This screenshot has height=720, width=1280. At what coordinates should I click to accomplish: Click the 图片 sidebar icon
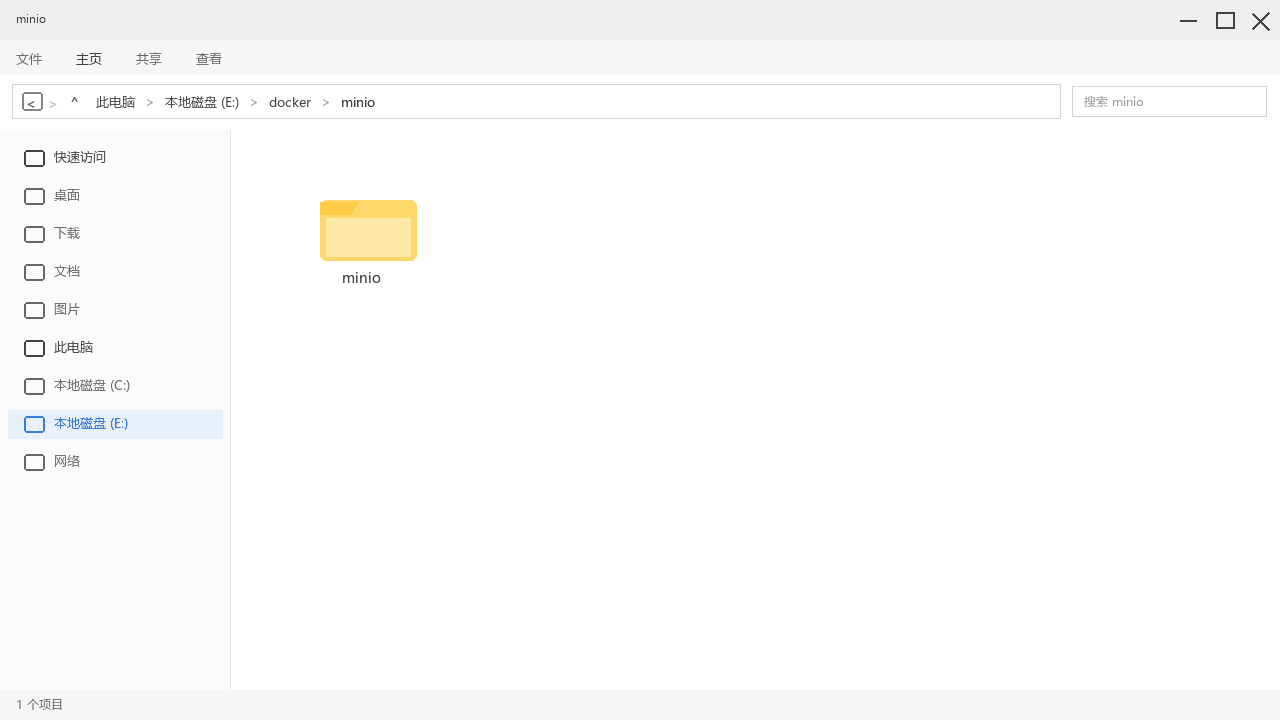[34, 310]
